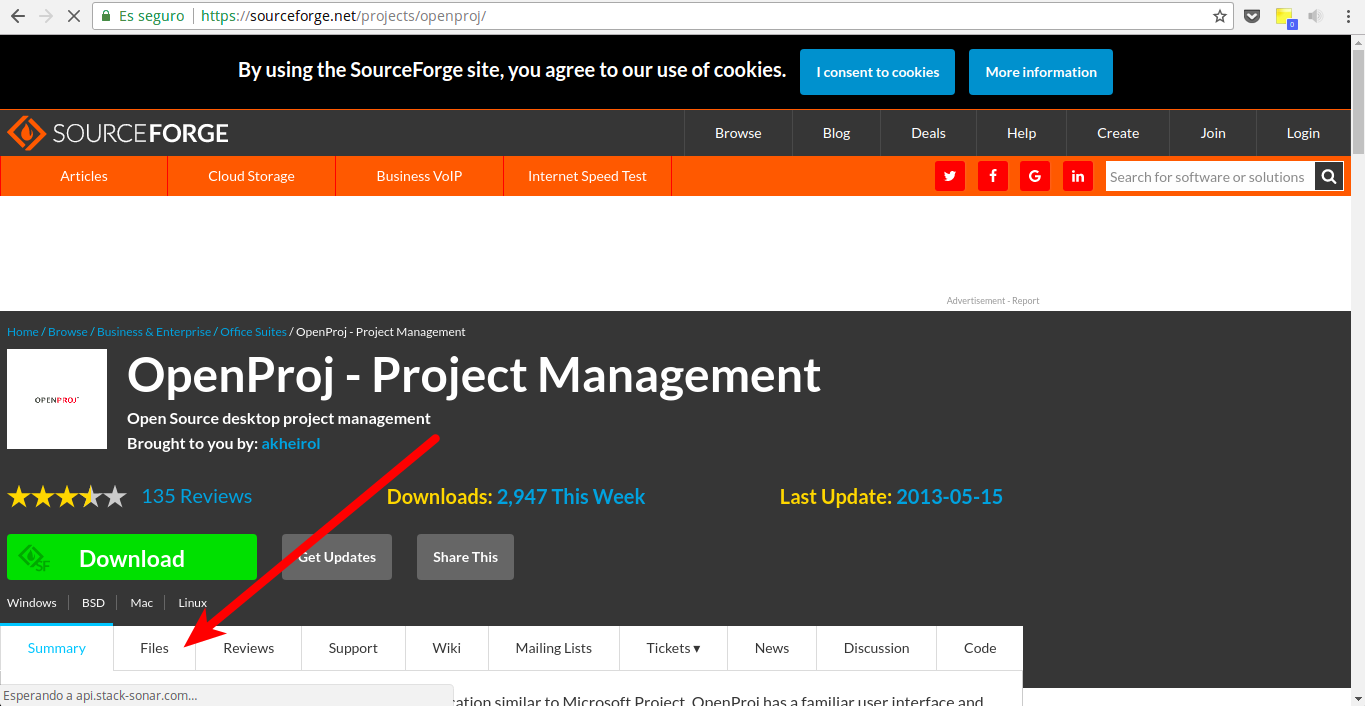Open the Tickets dropdown
This screenshot has width=1365, height=706.
tap(673, 648)
